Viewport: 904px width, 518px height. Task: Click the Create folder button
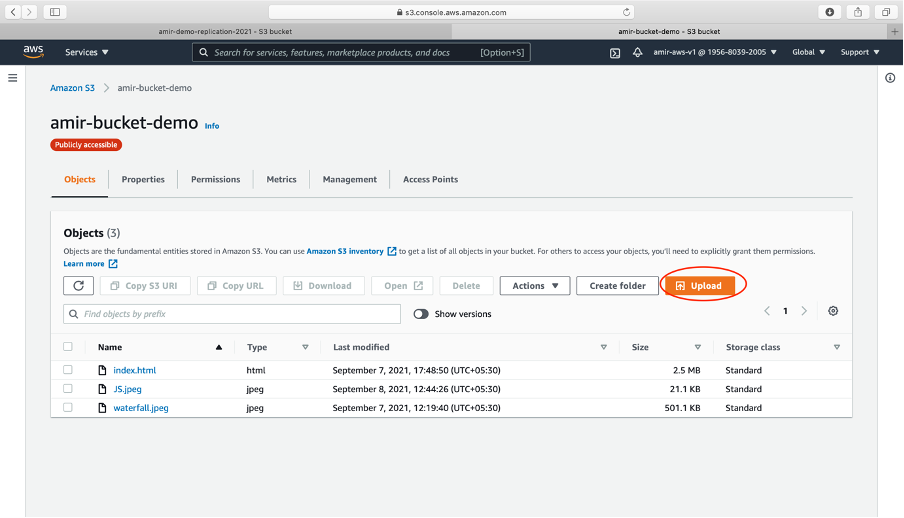(x=617, y=286)
